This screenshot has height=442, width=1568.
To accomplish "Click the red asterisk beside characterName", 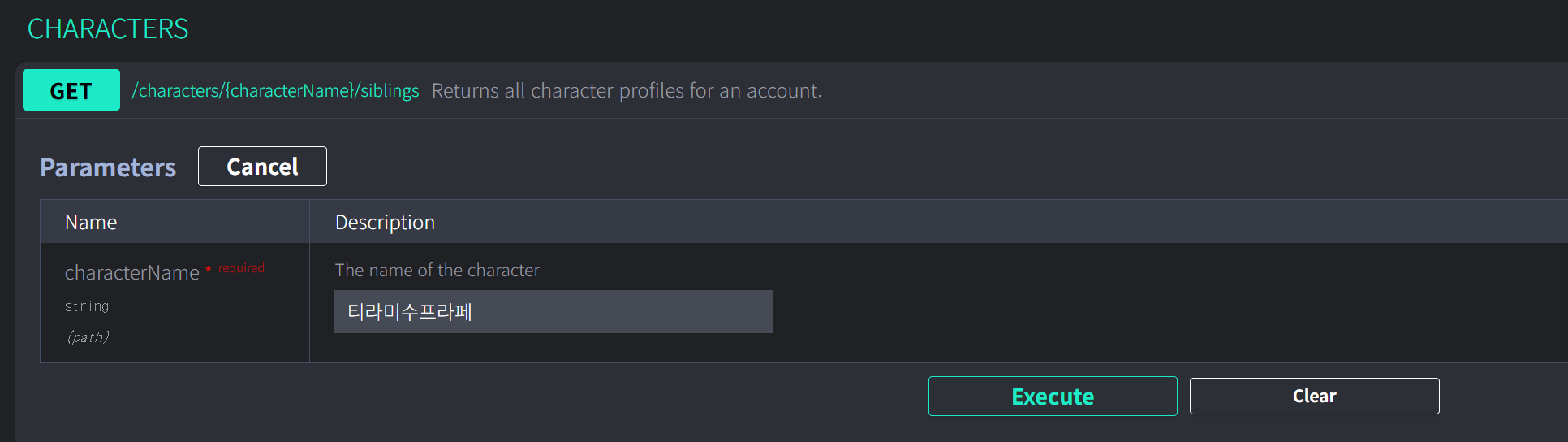I will click(x=209, y=269).
